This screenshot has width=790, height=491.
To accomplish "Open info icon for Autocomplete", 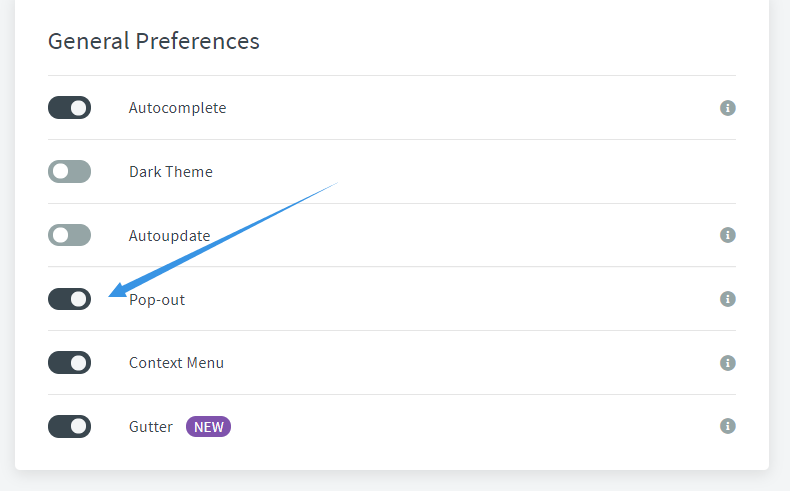I will [728, 108].
